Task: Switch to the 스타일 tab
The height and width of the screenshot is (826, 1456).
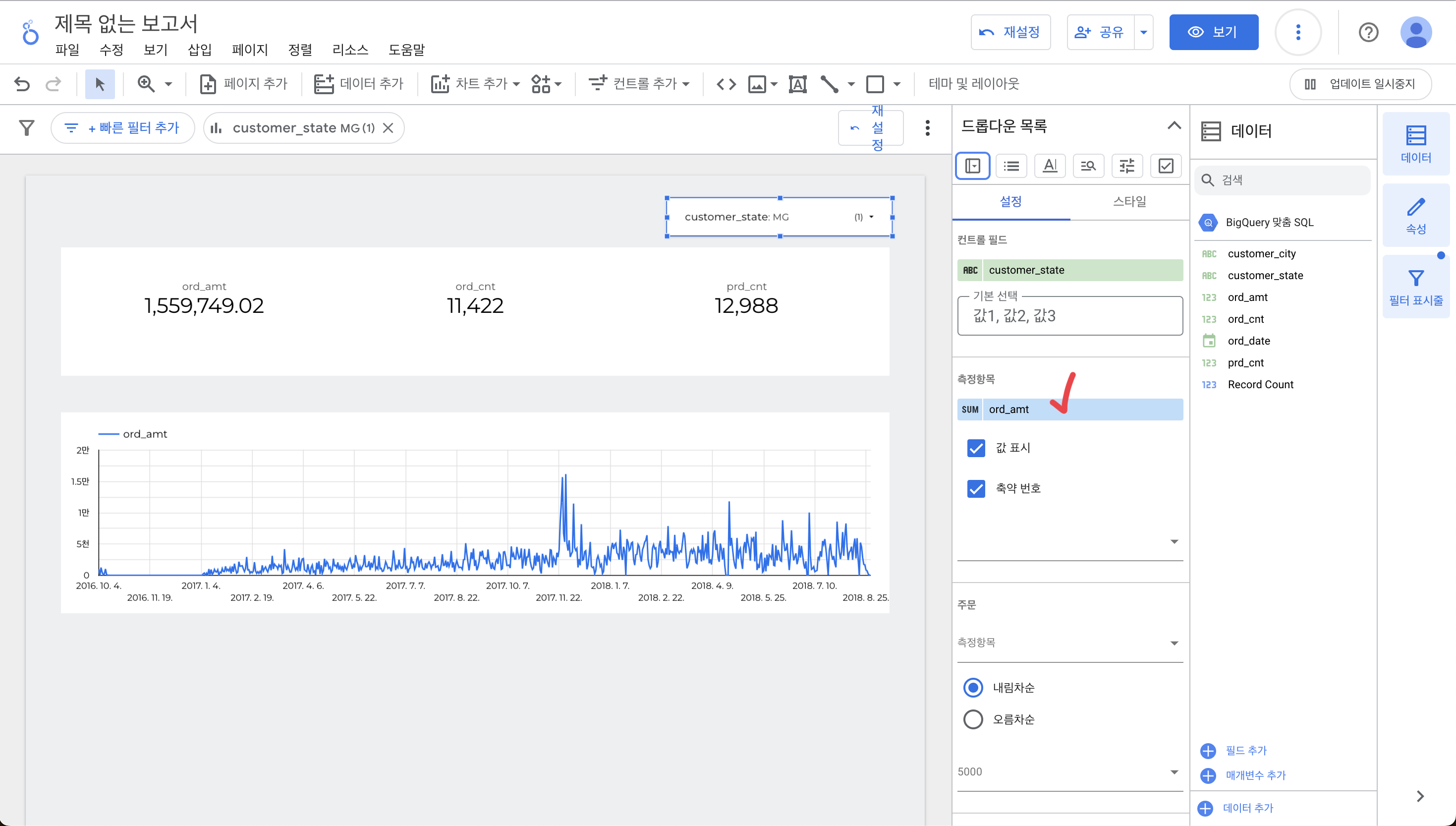Action: pos(1129,201)
